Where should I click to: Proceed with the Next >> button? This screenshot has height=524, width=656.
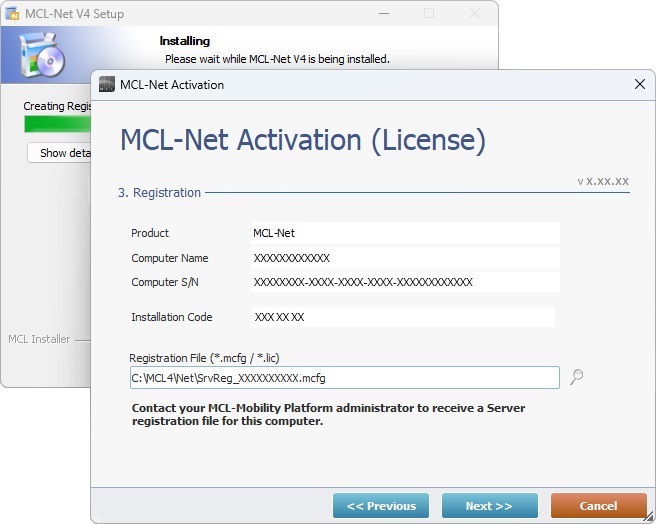[489, 506]
